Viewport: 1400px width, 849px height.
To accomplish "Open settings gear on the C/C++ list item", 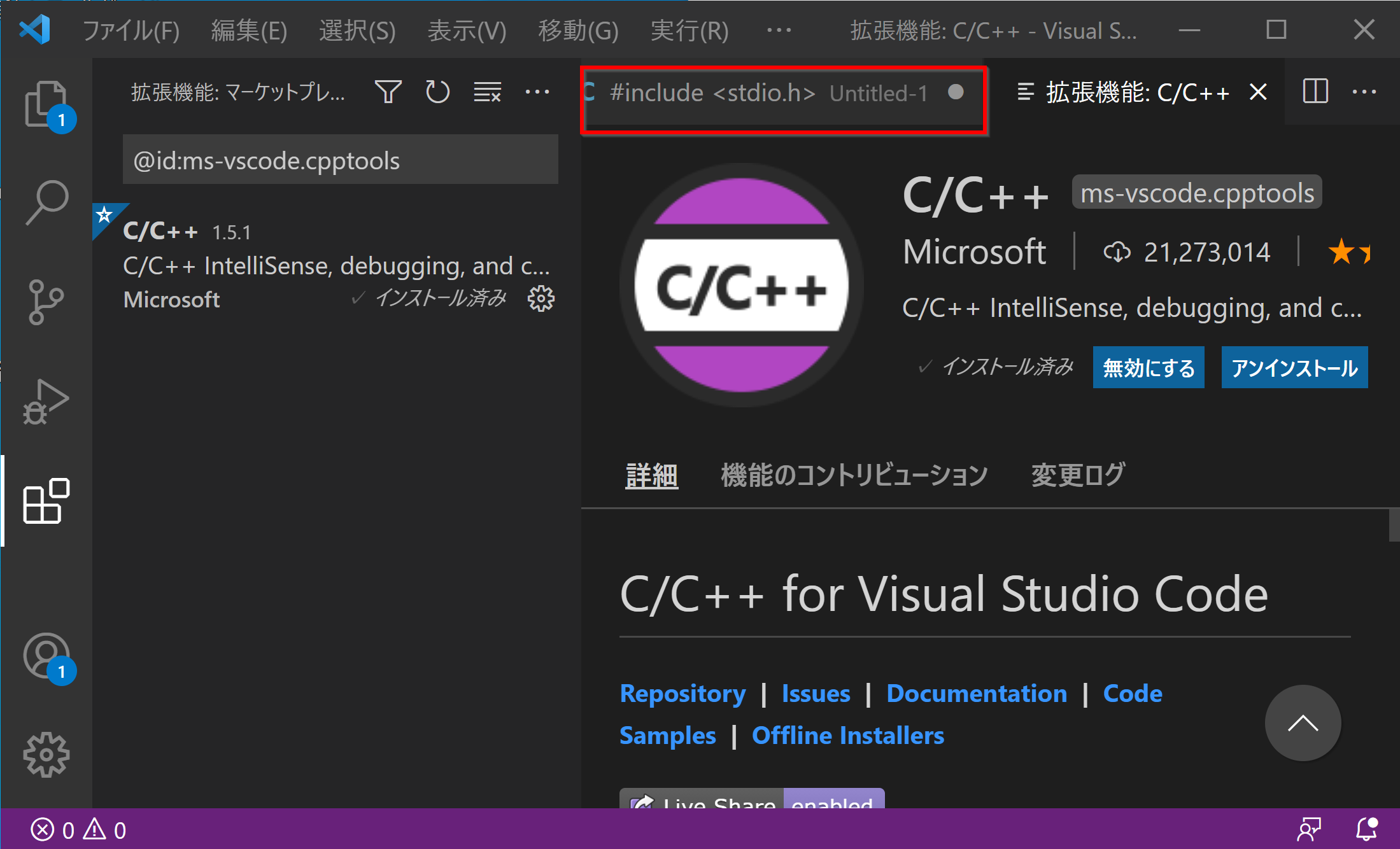I will [541, 298].
